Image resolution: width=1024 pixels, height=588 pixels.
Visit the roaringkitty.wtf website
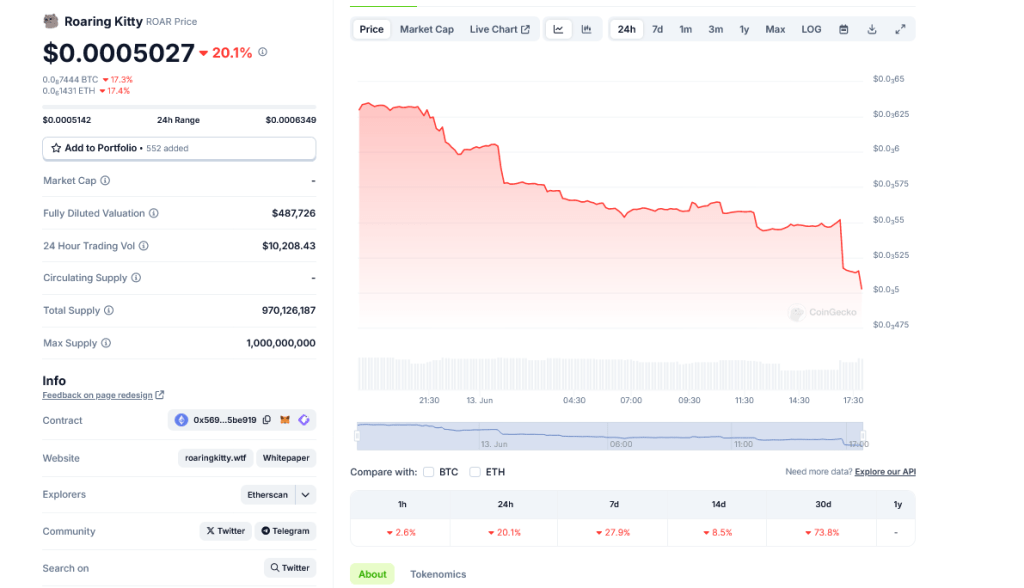point(216,458)
